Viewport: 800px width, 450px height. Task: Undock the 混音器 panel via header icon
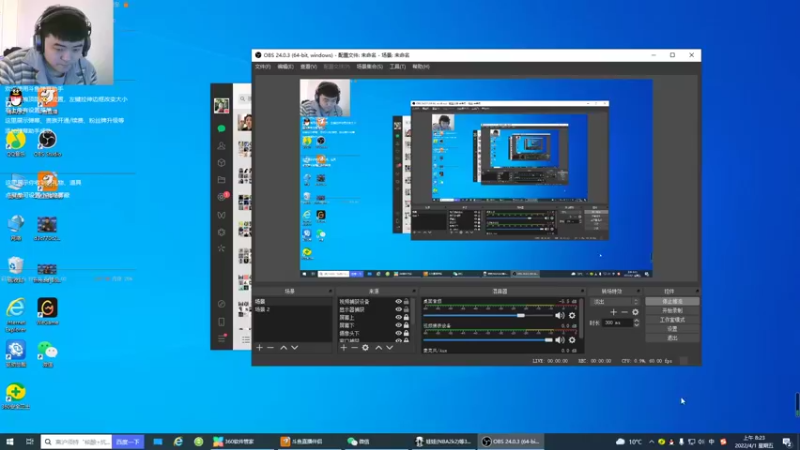[x=582, y=291]
